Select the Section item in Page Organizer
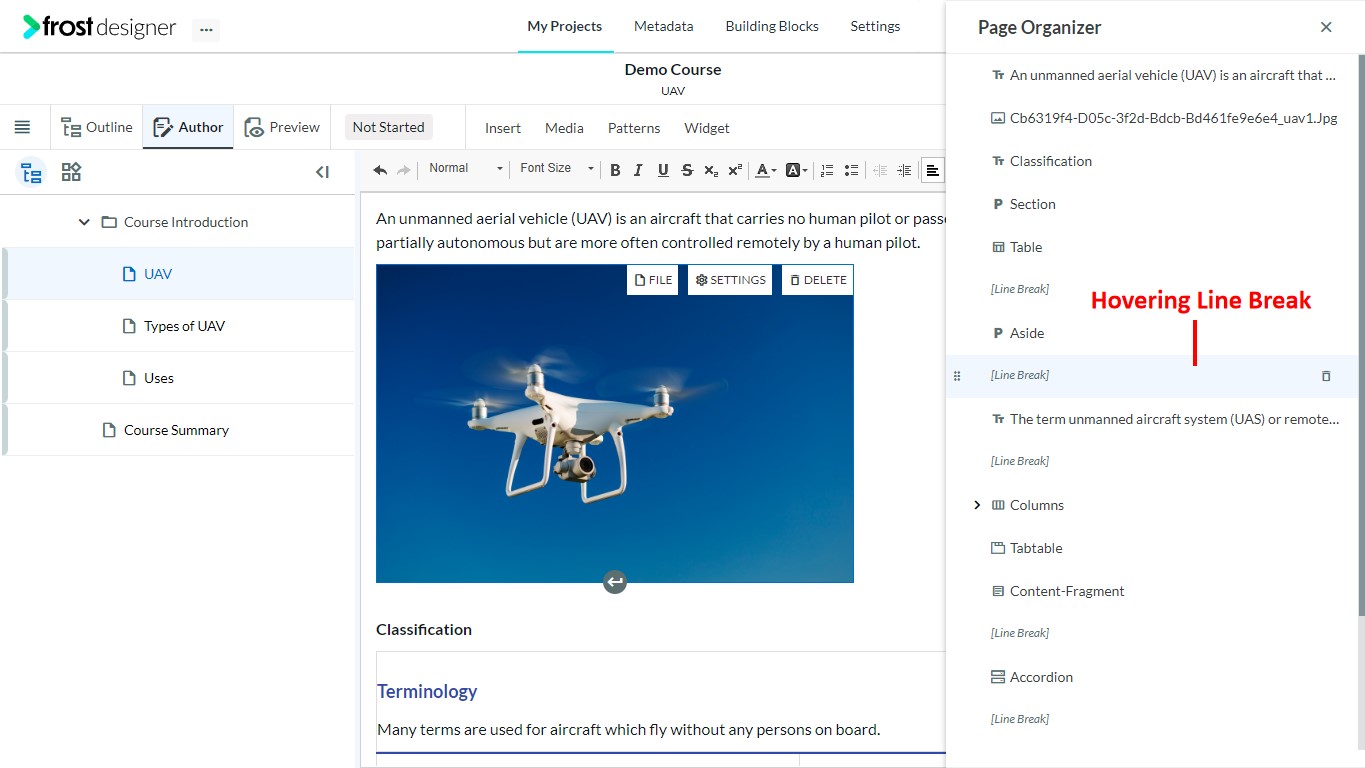 (x=1152, y=204)
